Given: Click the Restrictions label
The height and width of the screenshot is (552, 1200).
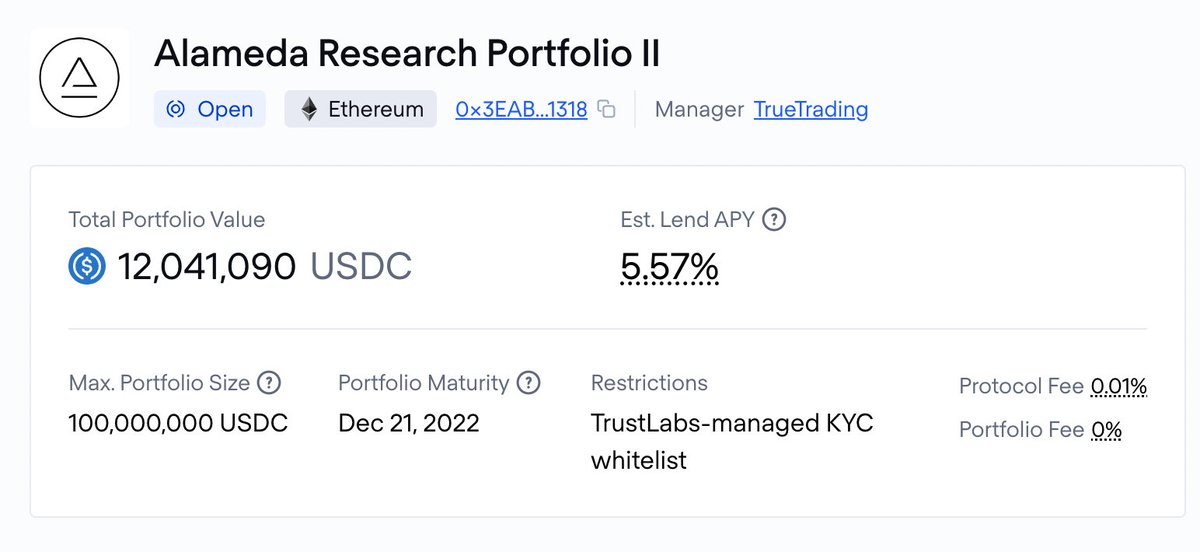Looking at the screenshot, I should 649,382.
